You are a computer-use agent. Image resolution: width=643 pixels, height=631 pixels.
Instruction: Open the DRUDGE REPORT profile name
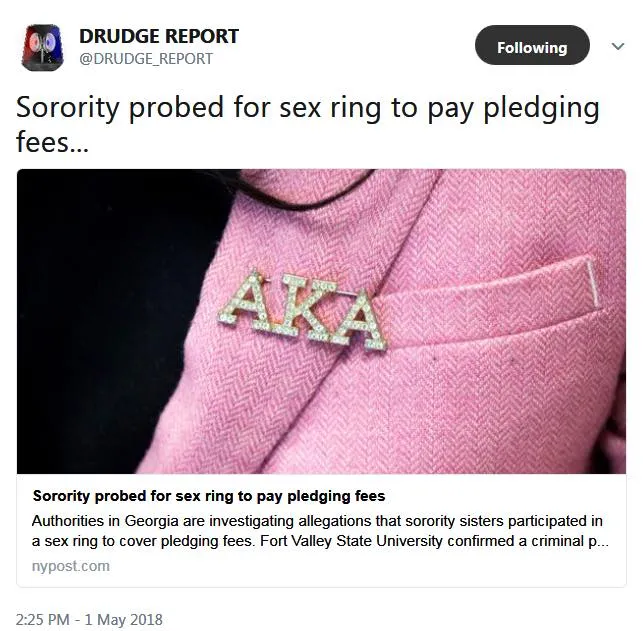[159, 36]
